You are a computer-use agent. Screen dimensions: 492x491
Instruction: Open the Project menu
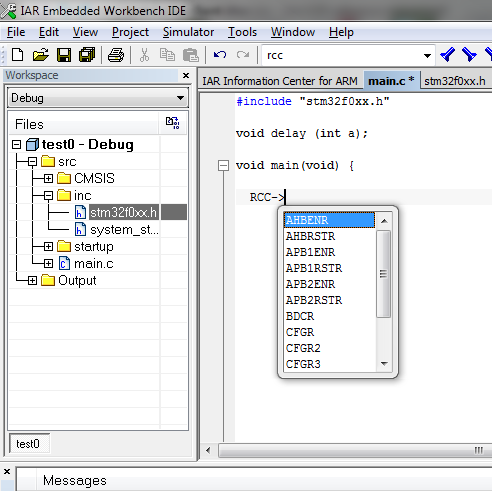(x=130, y=32)
